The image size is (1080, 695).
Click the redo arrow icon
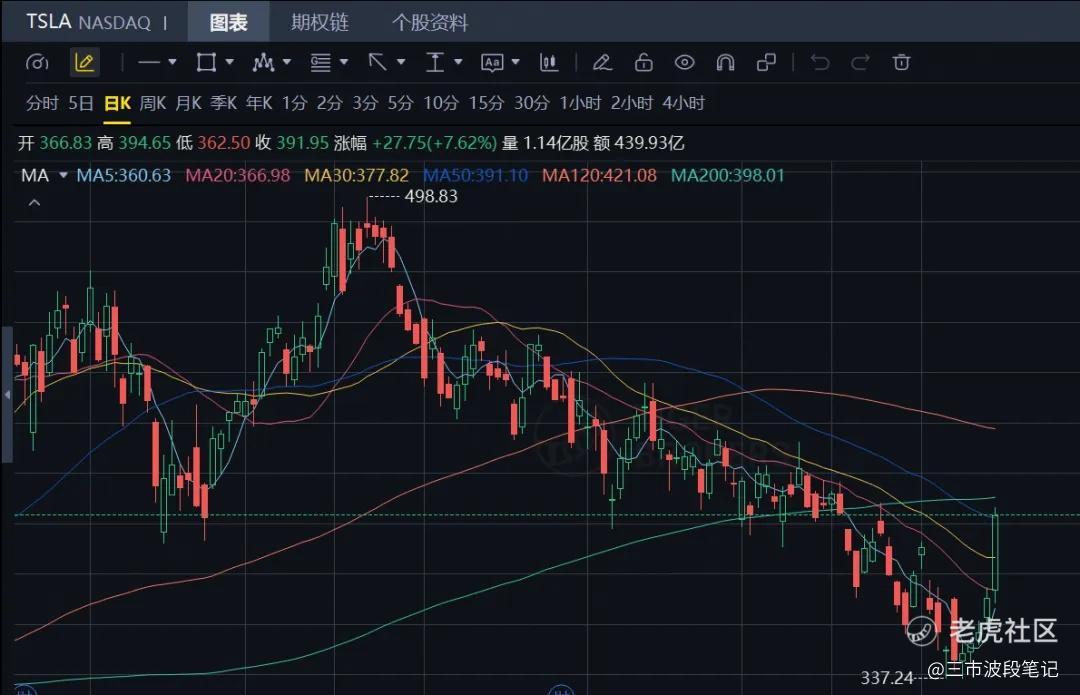click(860, 63)
